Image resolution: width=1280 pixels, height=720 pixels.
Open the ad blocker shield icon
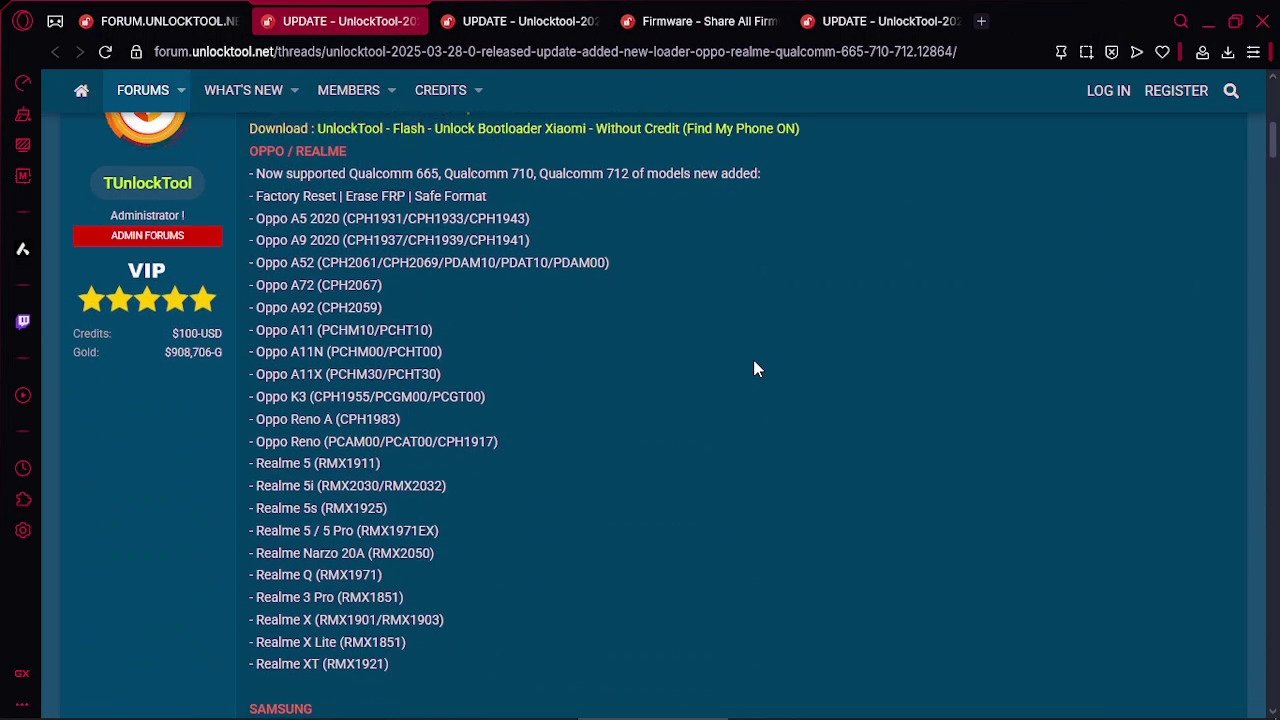click(1111, 52)
